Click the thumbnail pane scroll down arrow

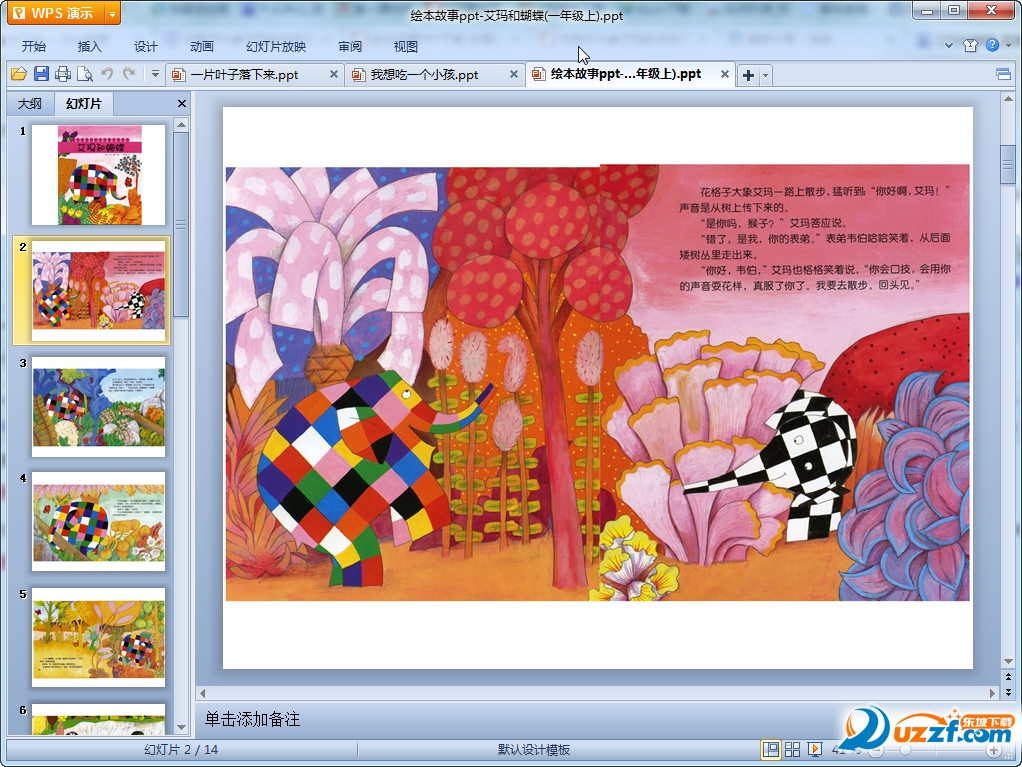(x=182, y=727)
